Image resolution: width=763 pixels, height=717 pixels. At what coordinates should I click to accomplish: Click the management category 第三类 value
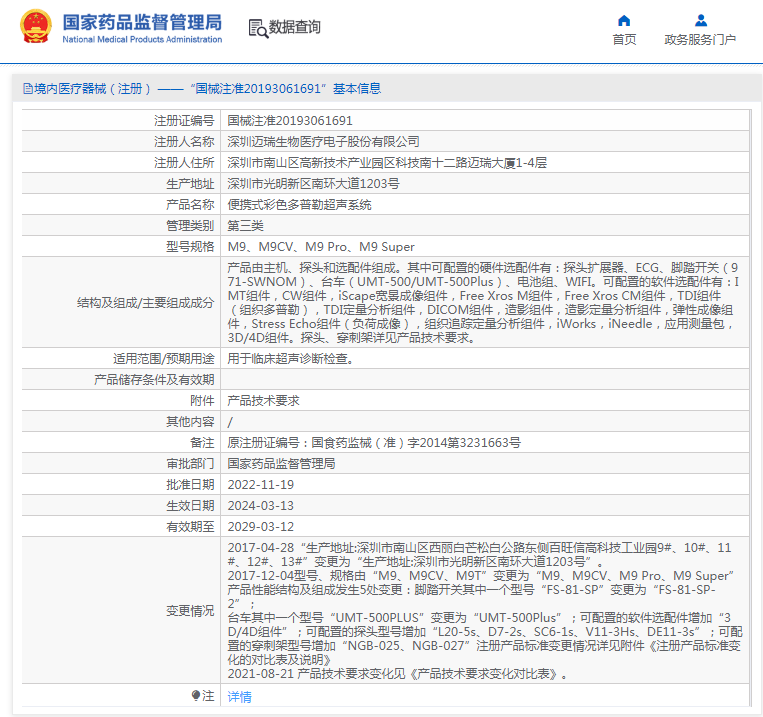pos(246,225)
